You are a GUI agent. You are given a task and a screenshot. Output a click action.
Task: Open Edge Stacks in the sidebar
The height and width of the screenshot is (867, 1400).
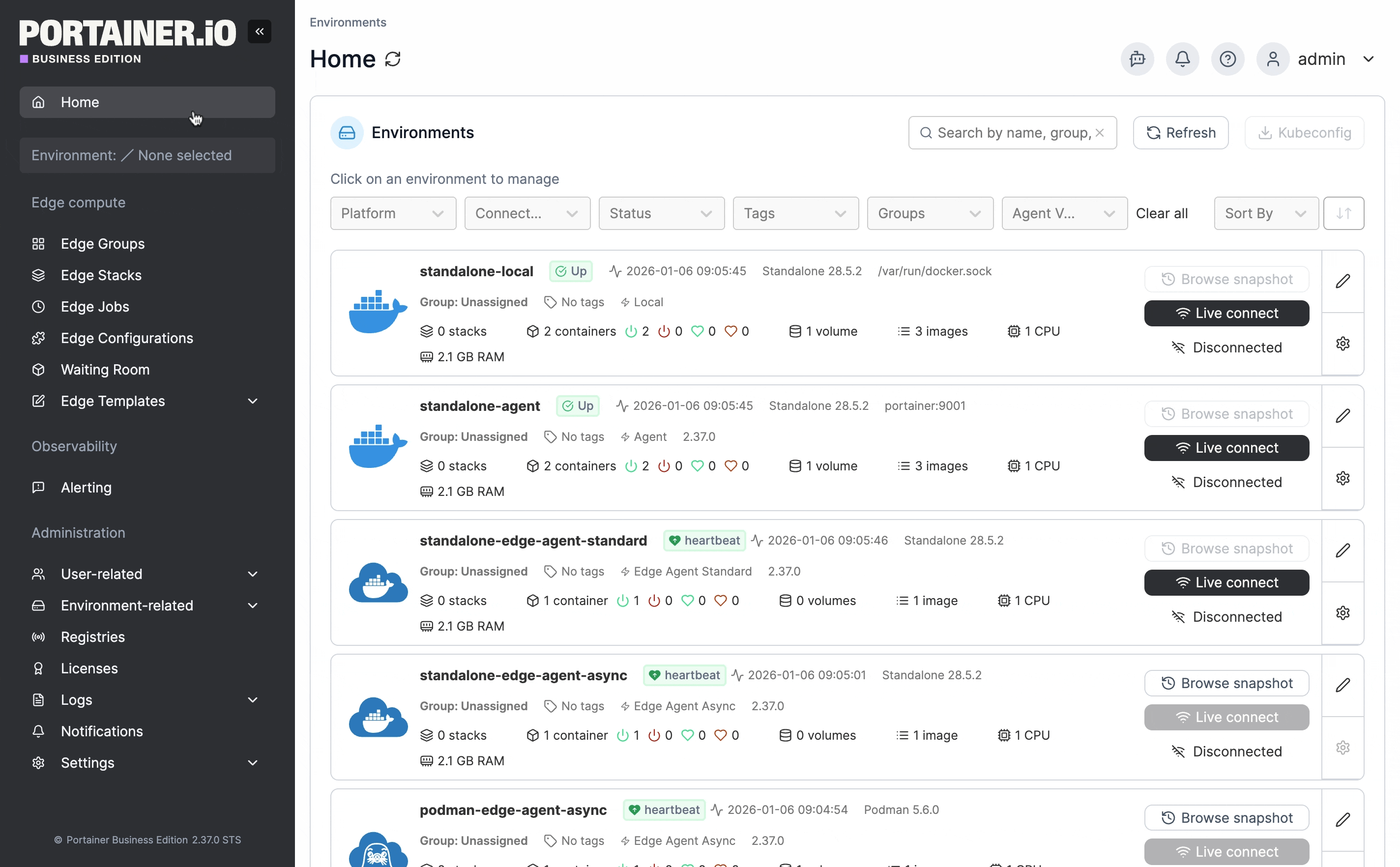(x=101, y=275)
